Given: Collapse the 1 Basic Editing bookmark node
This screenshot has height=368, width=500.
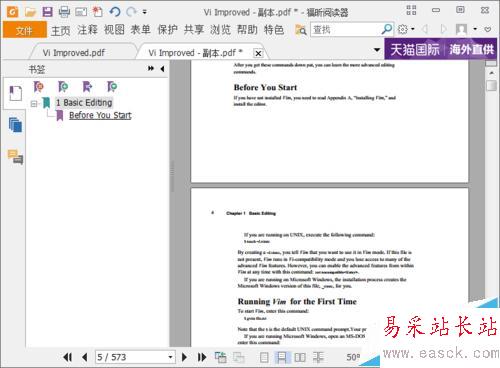Looking at the screenshot, I should pyautogui.click(x=34, y=104).
